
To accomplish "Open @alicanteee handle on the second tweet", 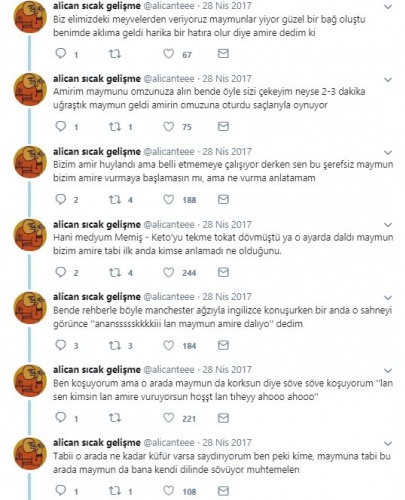I will click(x=169, y=79).
